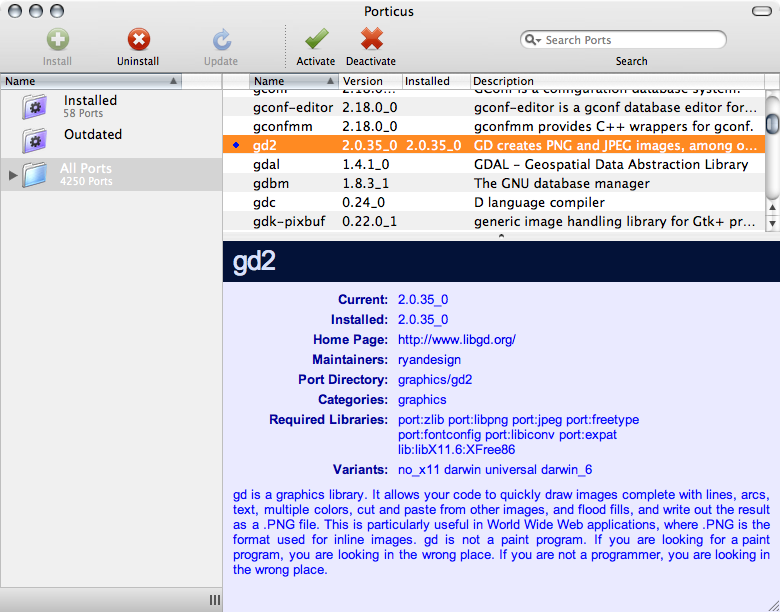Open the graphics/gd2 port directory link
780x612 pixels.
tap(435, 380)
